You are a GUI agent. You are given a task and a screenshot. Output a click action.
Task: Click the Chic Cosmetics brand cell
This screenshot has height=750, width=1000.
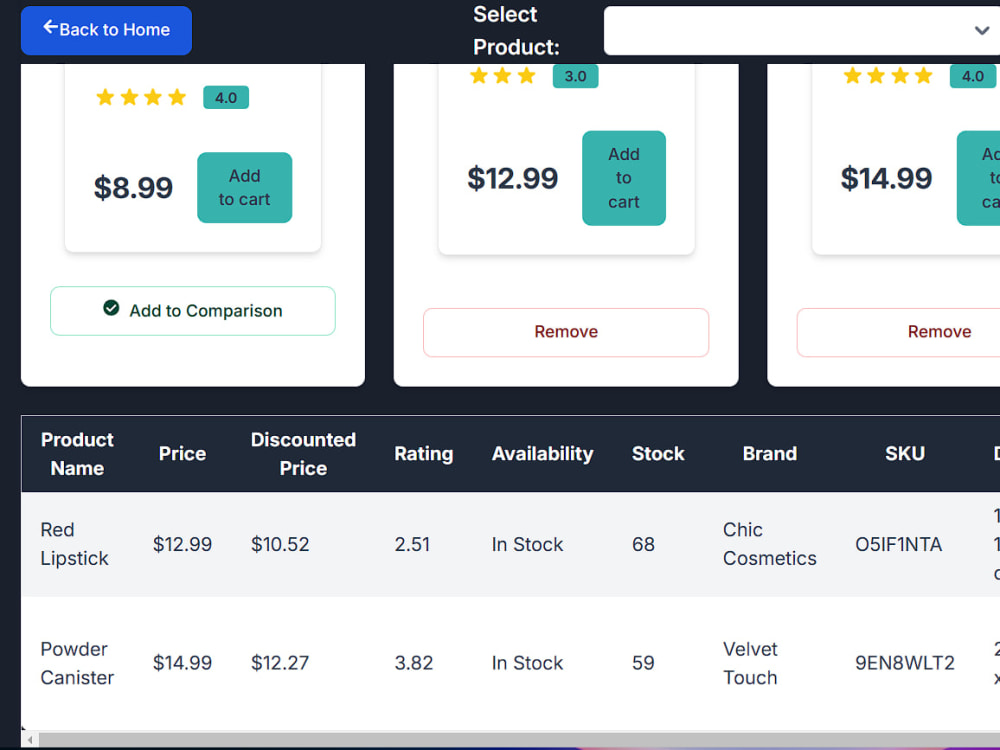[770, 544]
